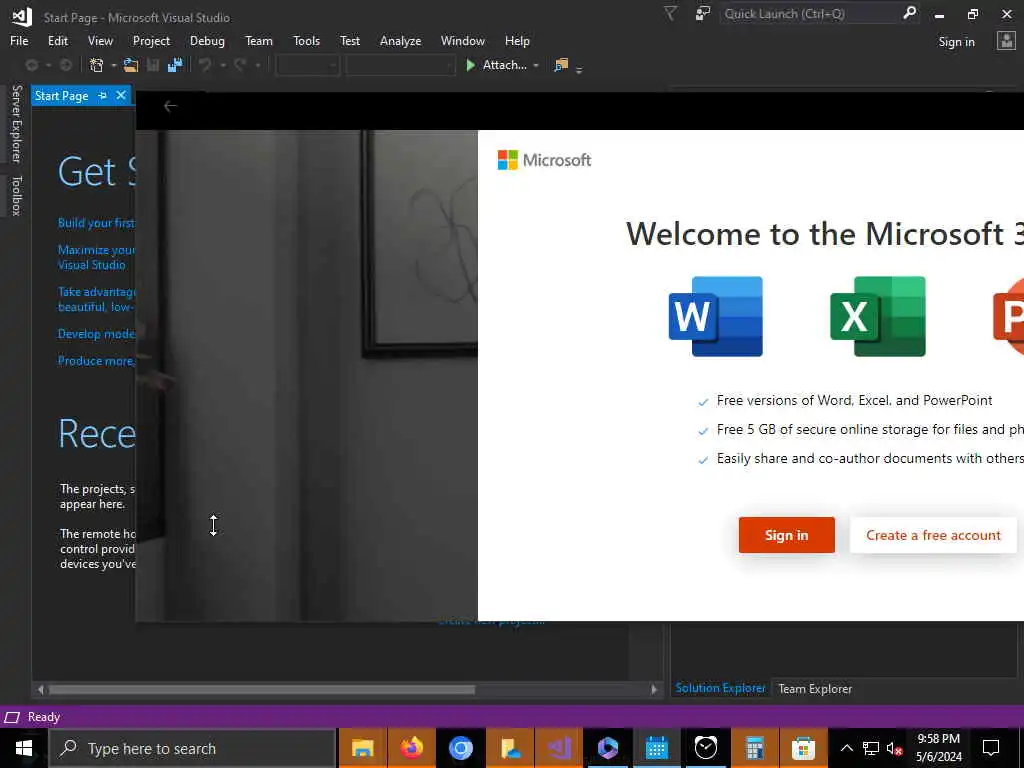The width and height of the screenshot is (1024, 768).
Task: Open the Solution Platforms combo box
Action: click(400, 65)
